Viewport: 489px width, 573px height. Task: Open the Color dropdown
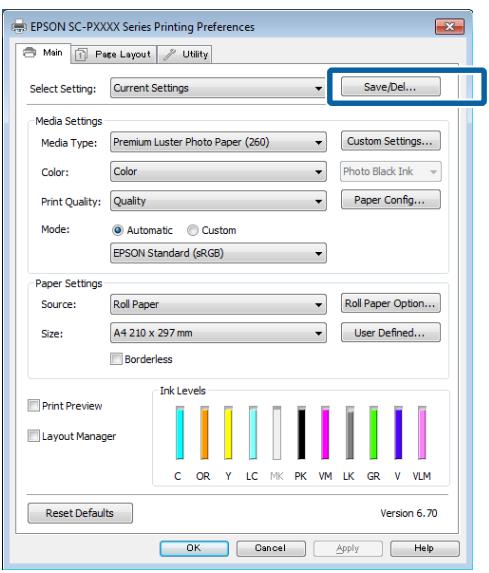(218, 171)
